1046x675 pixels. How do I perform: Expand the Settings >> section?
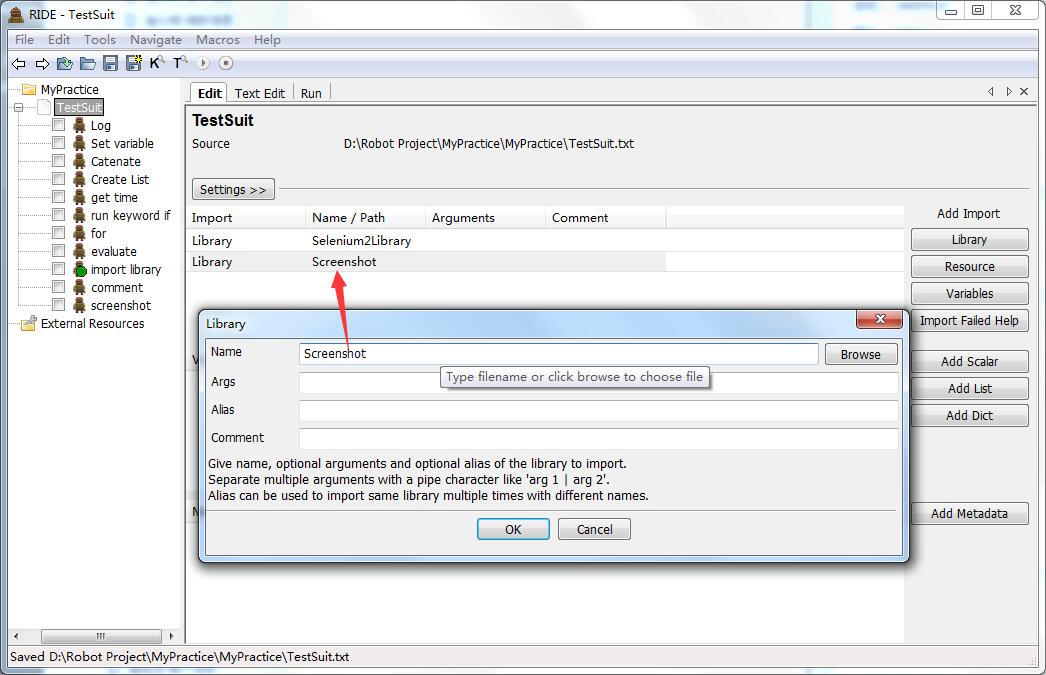[x=233, y=189]
